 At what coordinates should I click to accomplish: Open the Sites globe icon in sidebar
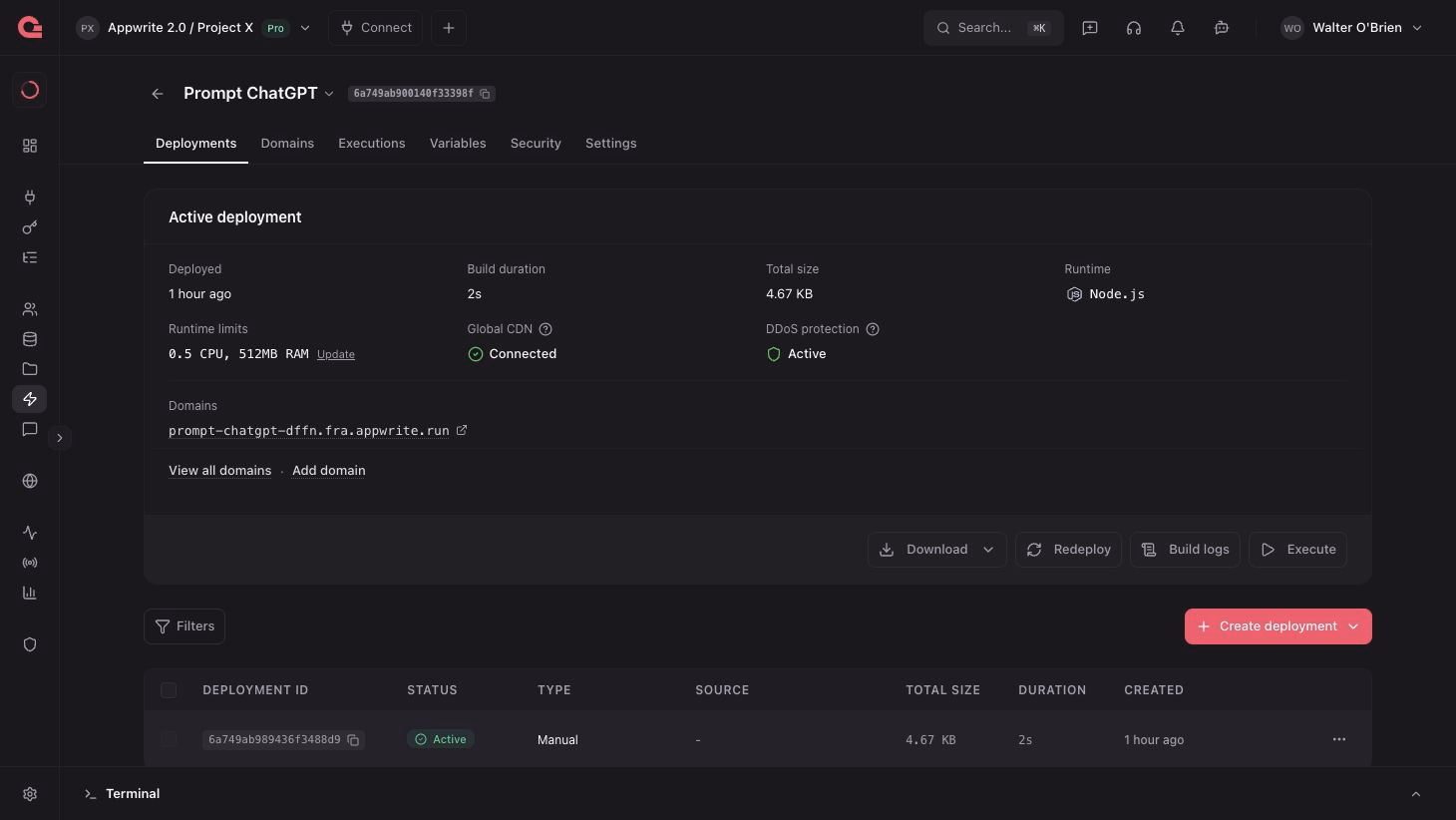30,481
